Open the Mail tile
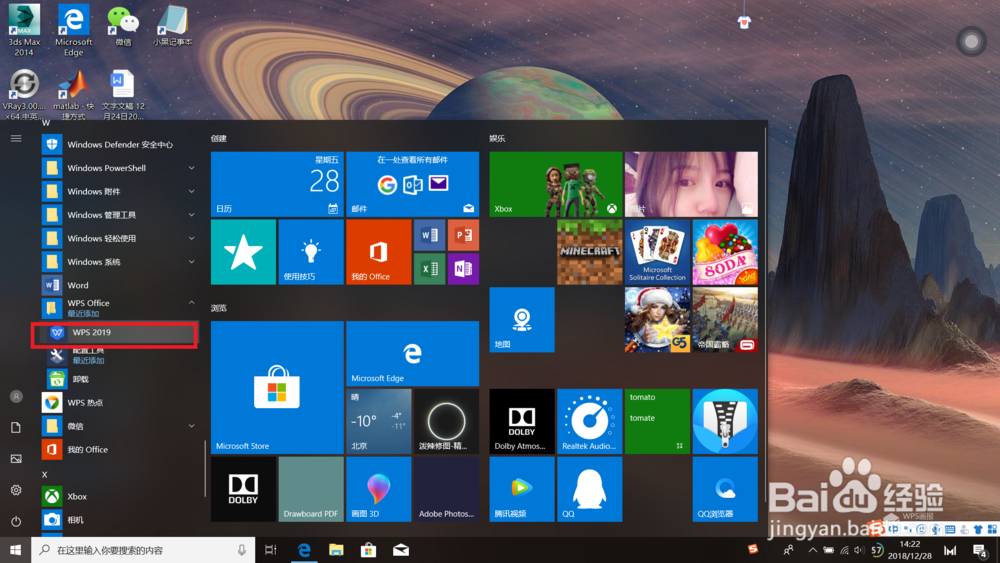This screenshot has width=1000, height=563. [x=413, y=184]
